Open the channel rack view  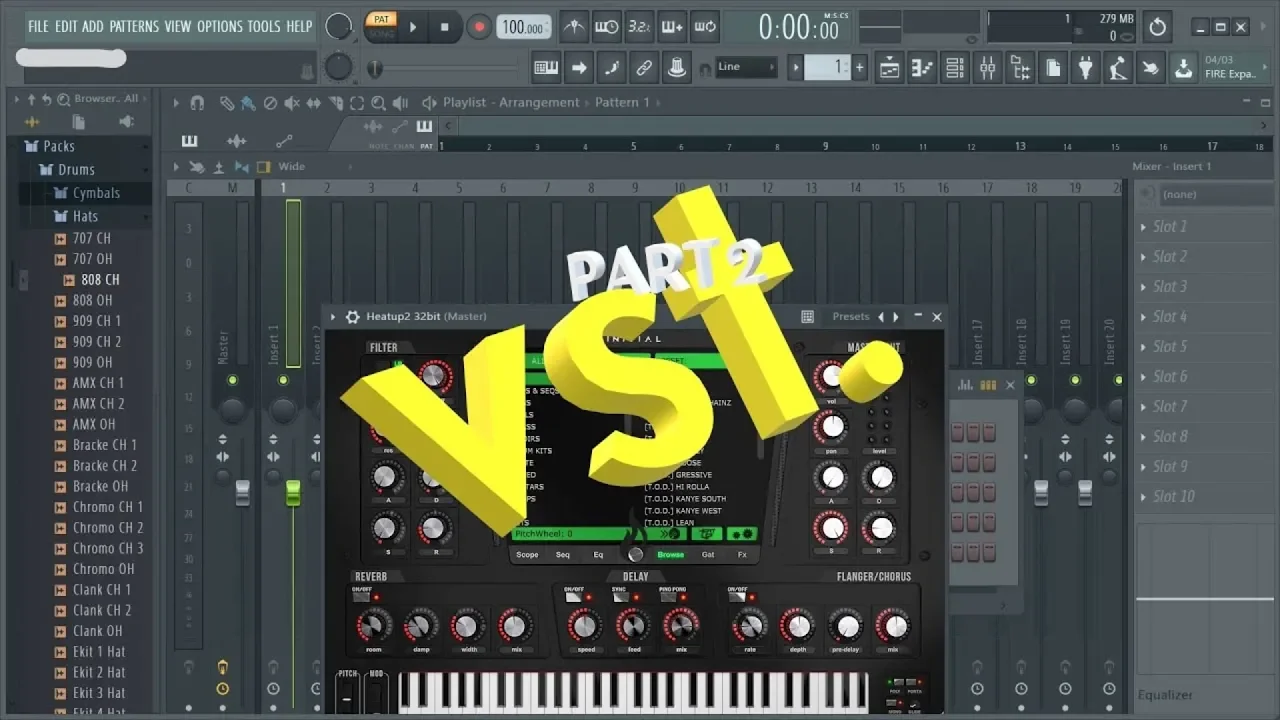(x=954, y=68)
